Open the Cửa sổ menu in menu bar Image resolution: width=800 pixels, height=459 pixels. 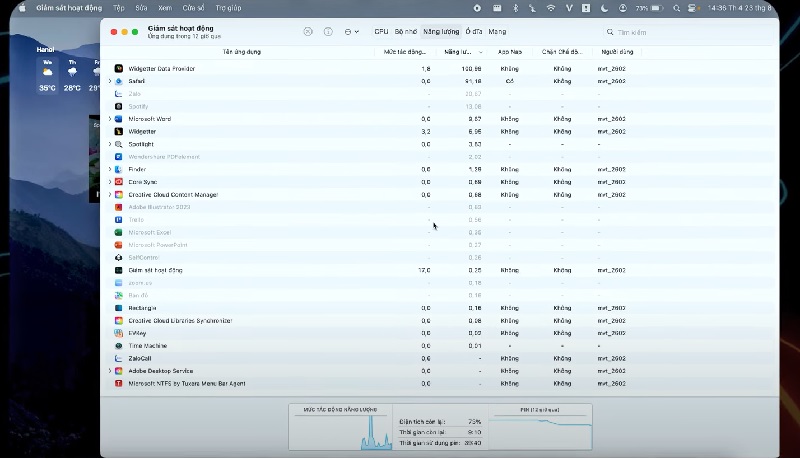pos(193,7)
